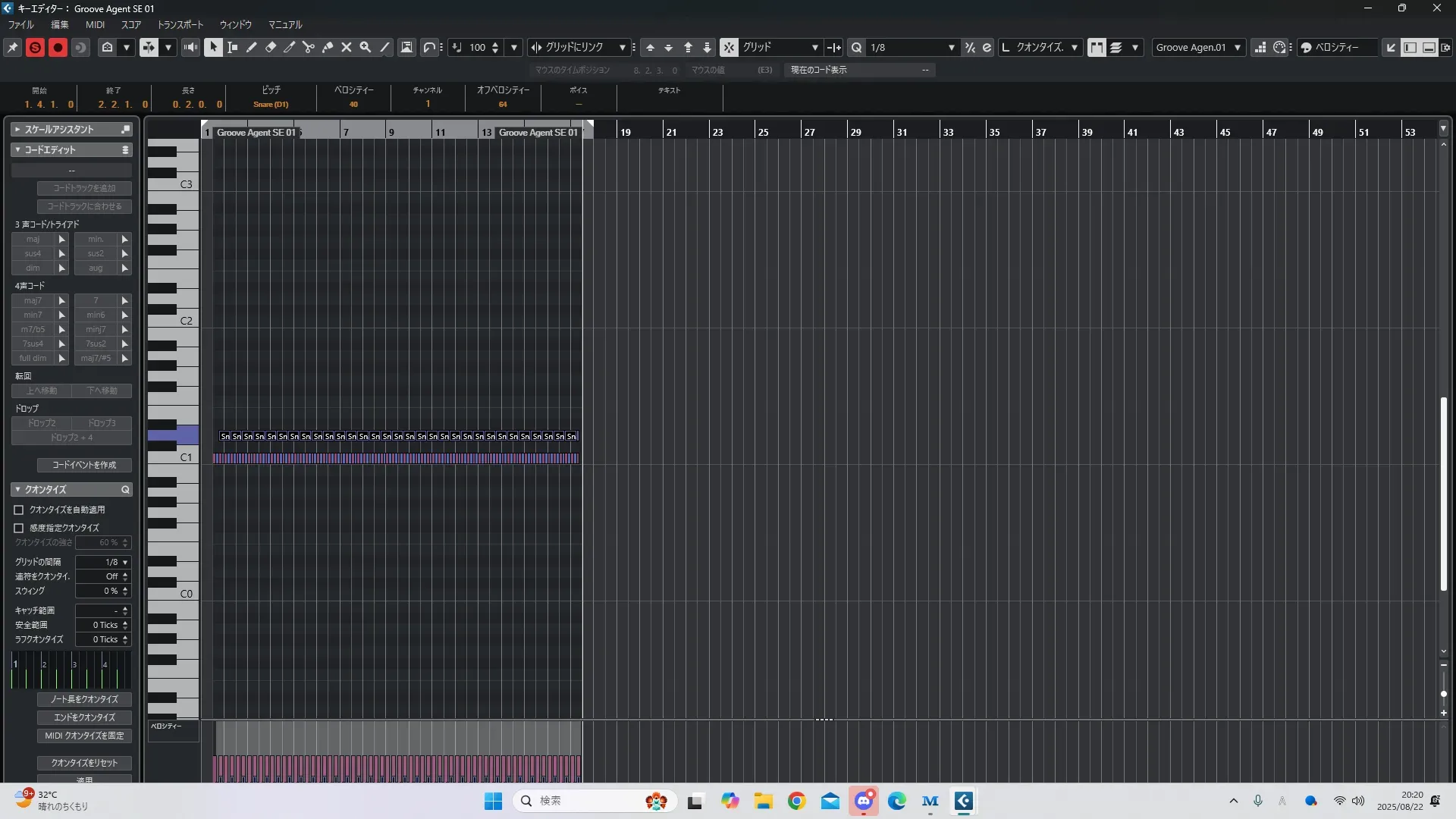Select the Erase tool
Viewport: 1456px width, 819px height.
[x=271, y=47]
